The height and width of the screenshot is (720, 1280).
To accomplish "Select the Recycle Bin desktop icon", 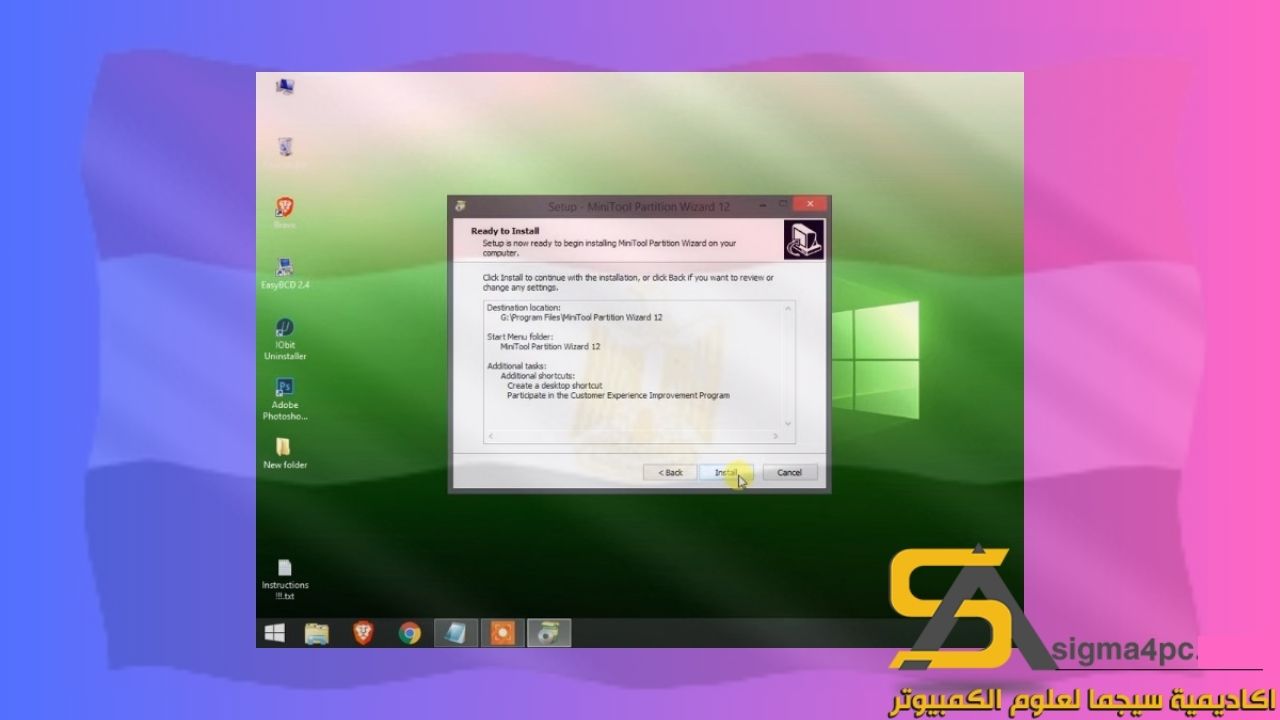I will [x=285, y=147].
